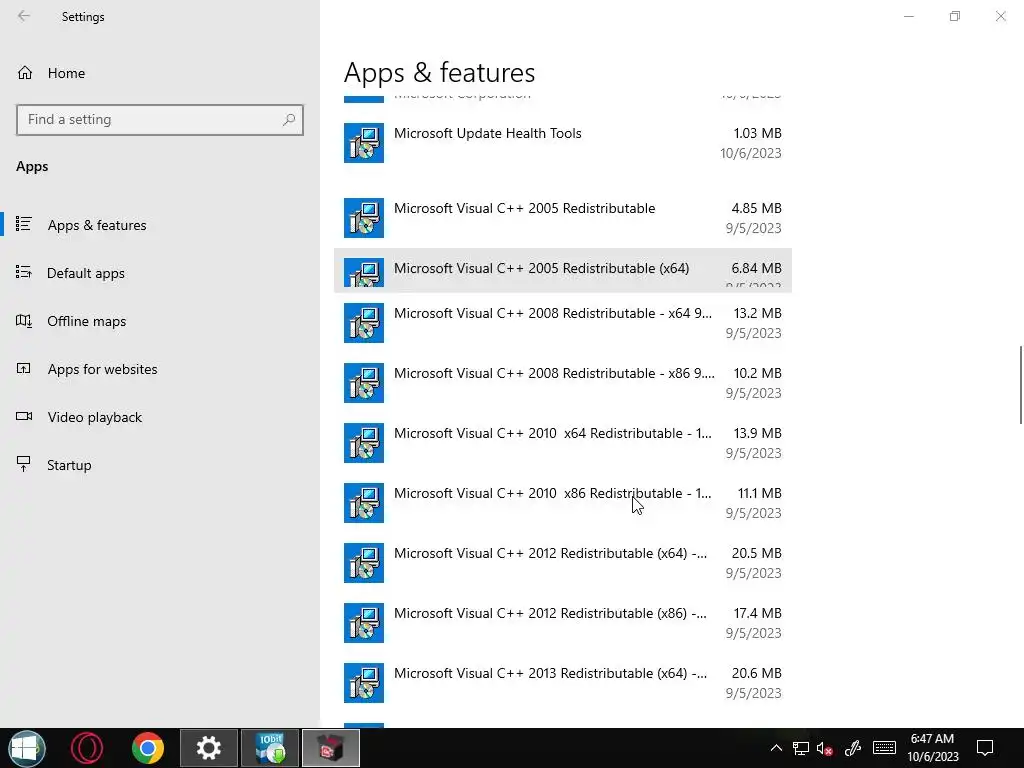The image size is (1024, 768).
Task: Click the network tray icon
Action: (801, 748)
